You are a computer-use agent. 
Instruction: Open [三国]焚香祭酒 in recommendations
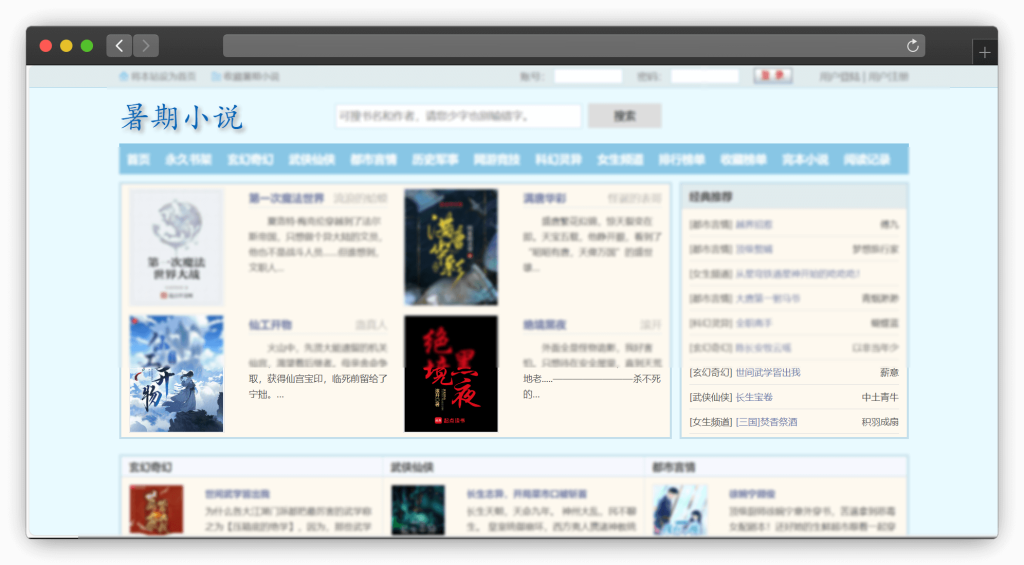[768, 422]
